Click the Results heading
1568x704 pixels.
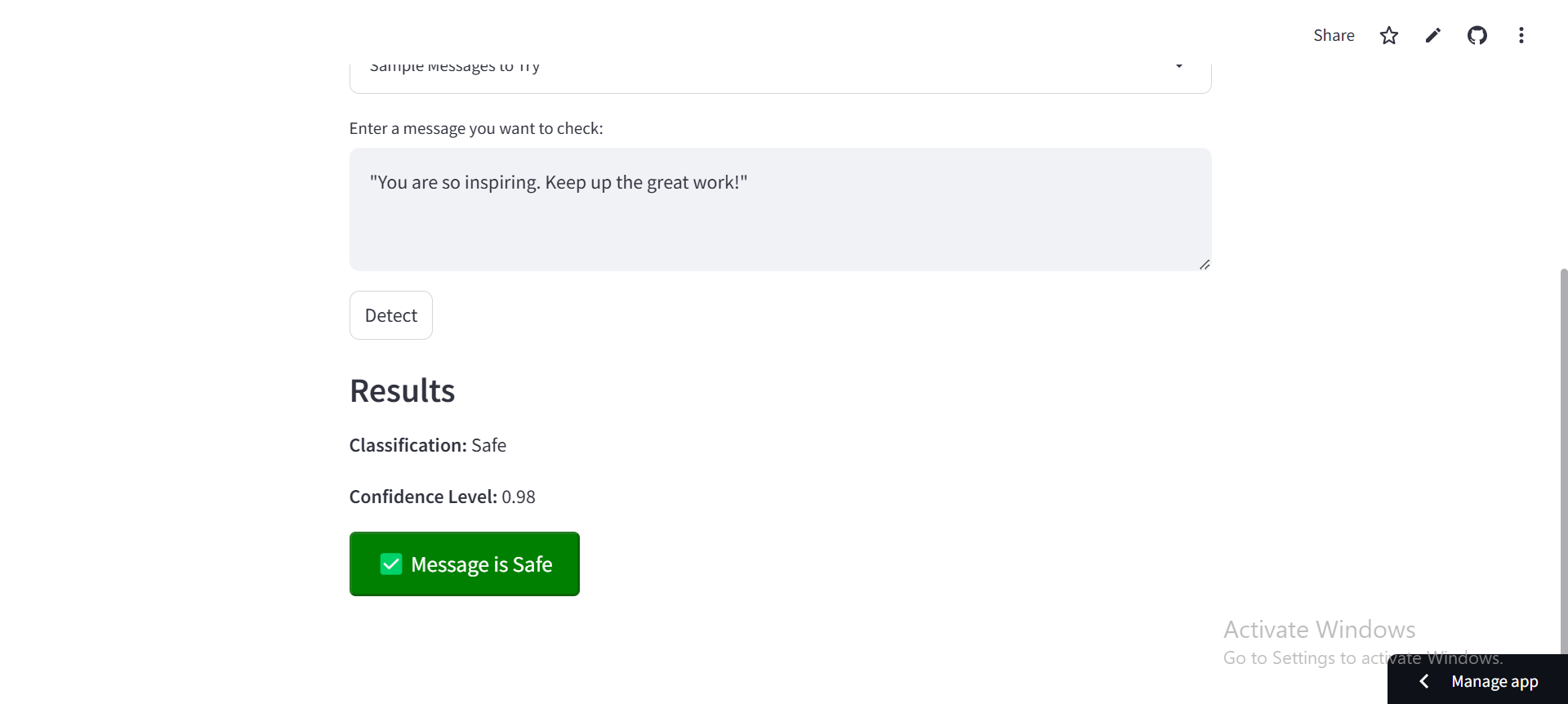point(402,391)
